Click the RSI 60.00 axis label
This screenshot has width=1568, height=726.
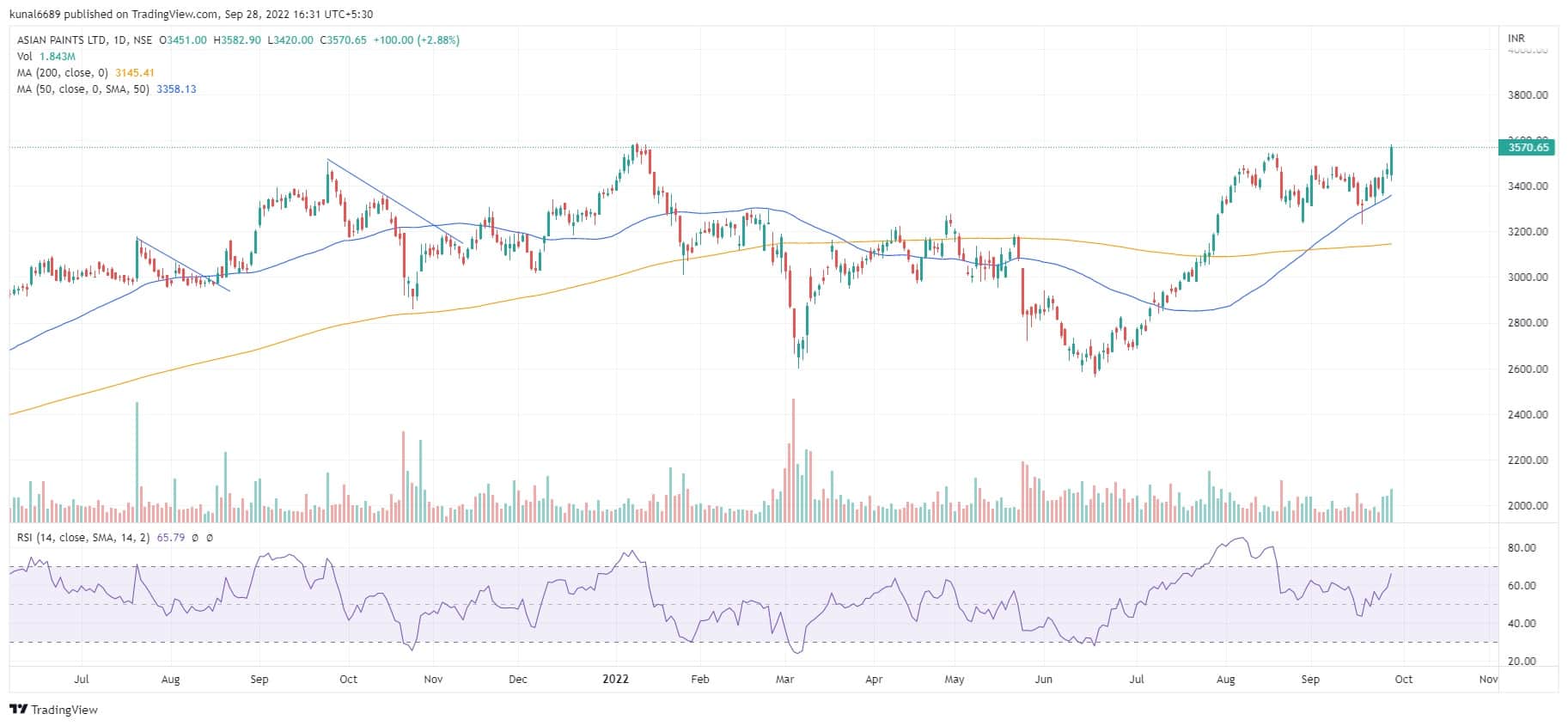coord(1522,586)
